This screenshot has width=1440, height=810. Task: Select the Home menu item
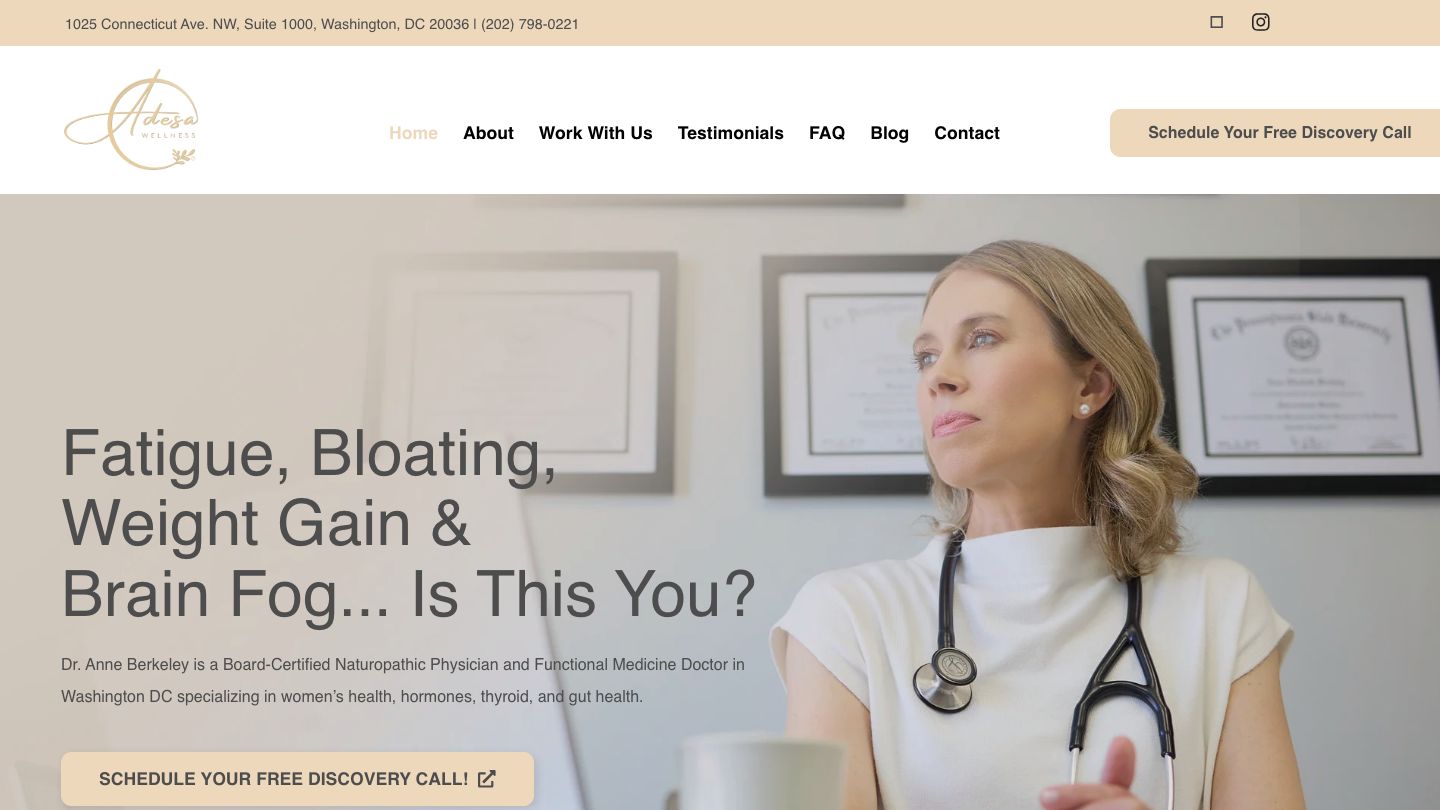tap(413, 133)
